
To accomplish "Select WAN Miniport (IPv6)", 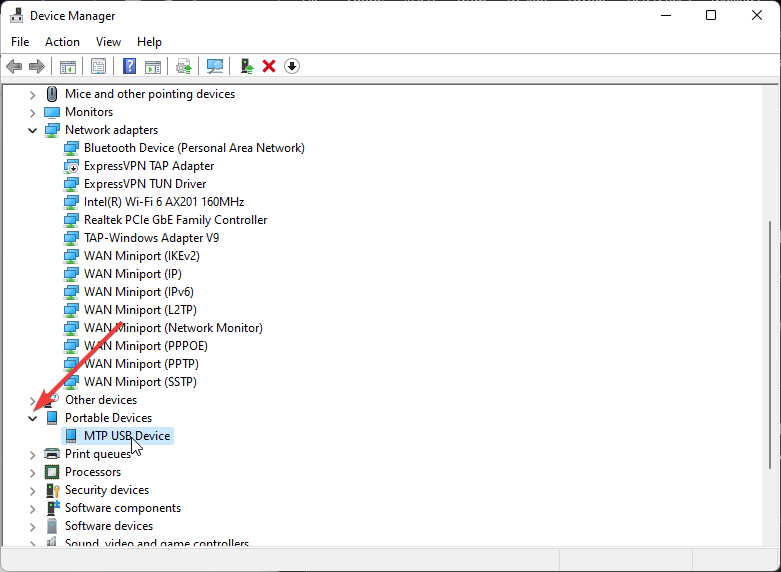I will (x=139, y=292).
